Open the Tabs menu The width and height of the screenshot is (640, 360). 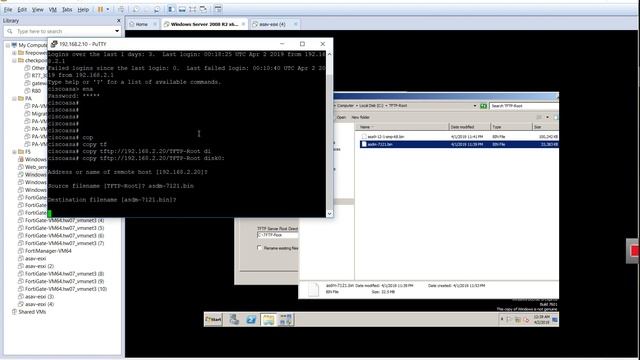click(x=67, y=9)
